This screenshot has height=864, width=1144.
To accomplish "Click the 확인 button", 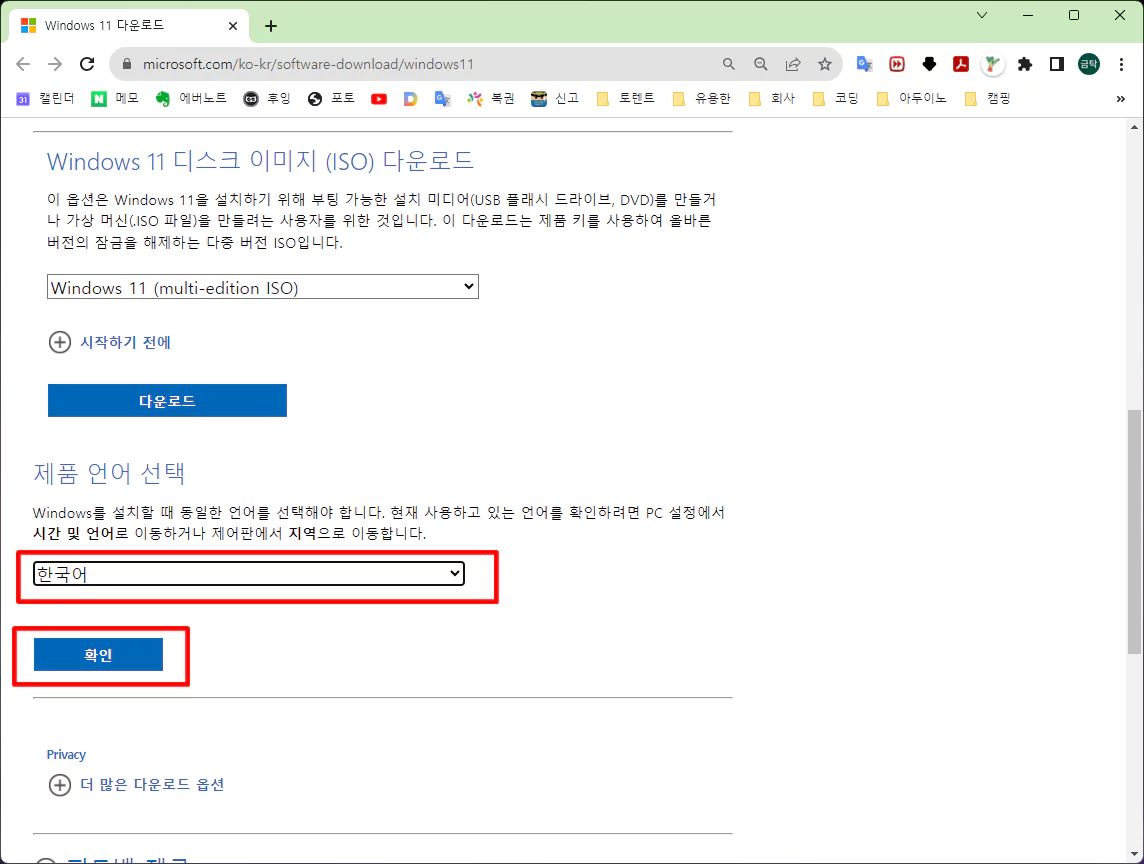I will click(x=98, y=655).
